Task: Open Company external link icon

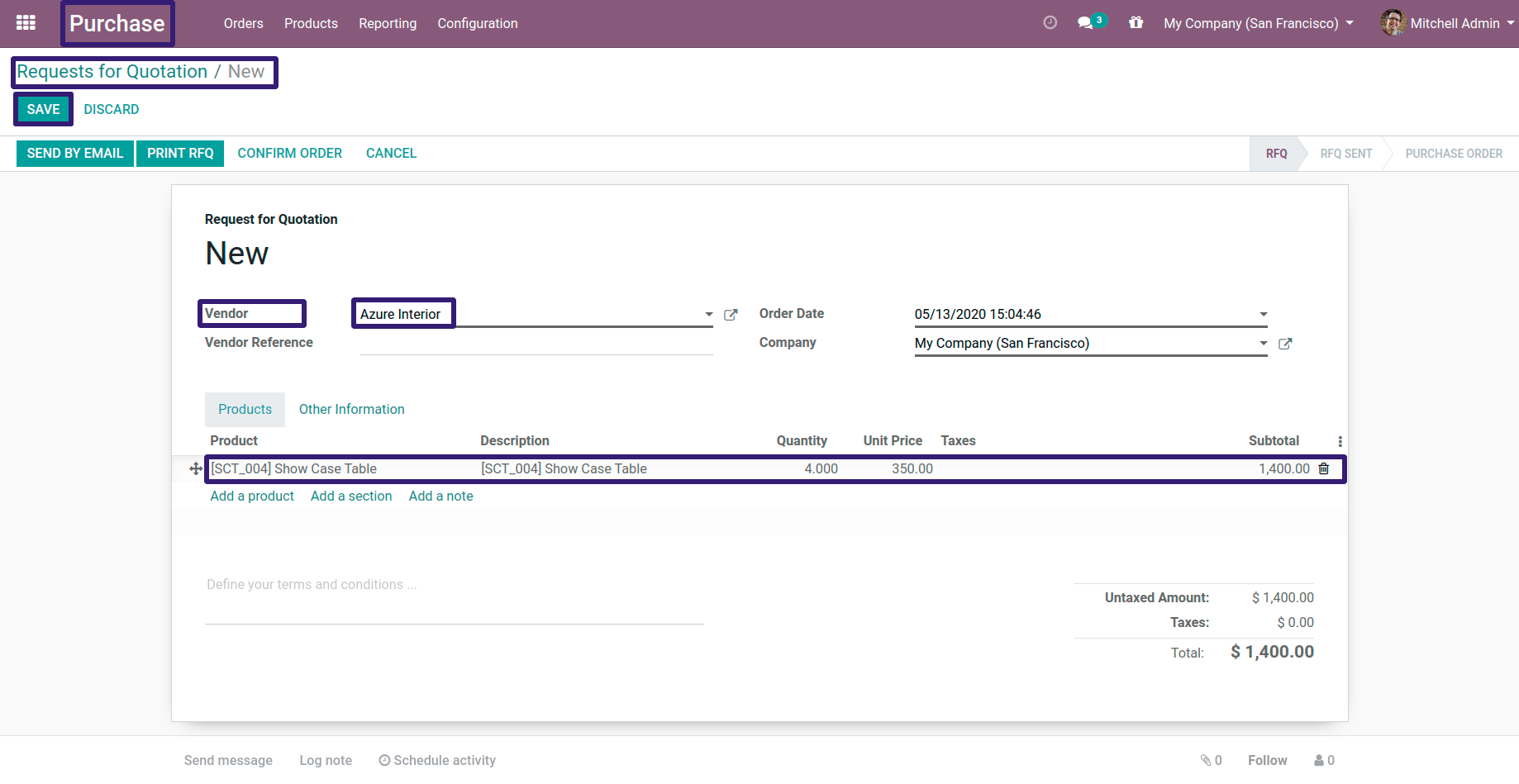Action: (1285, 344)
